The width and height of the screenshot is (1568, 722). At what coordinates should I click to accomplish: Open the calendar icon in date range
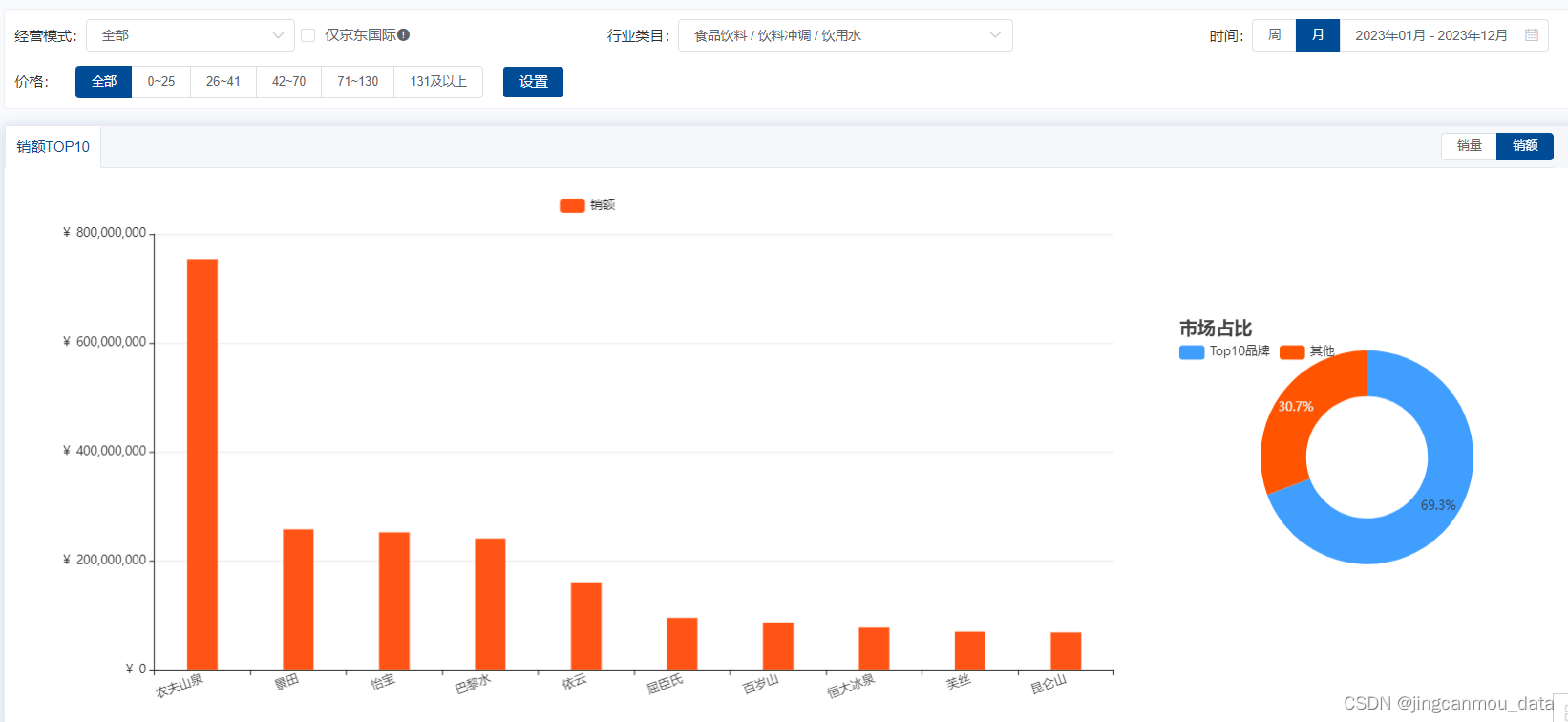click(x=1532, y=35)
